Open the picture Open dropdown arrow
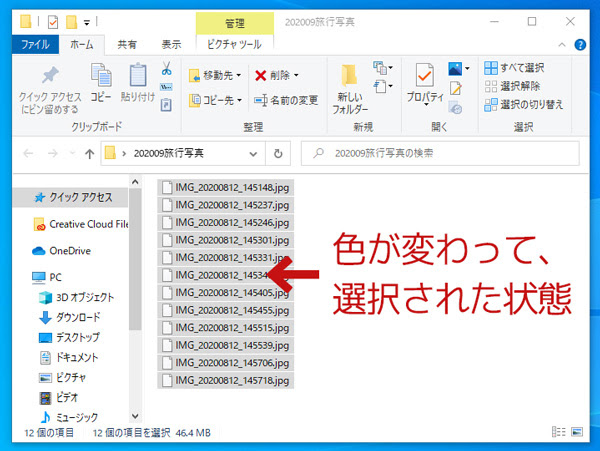 tap(467, 69)
